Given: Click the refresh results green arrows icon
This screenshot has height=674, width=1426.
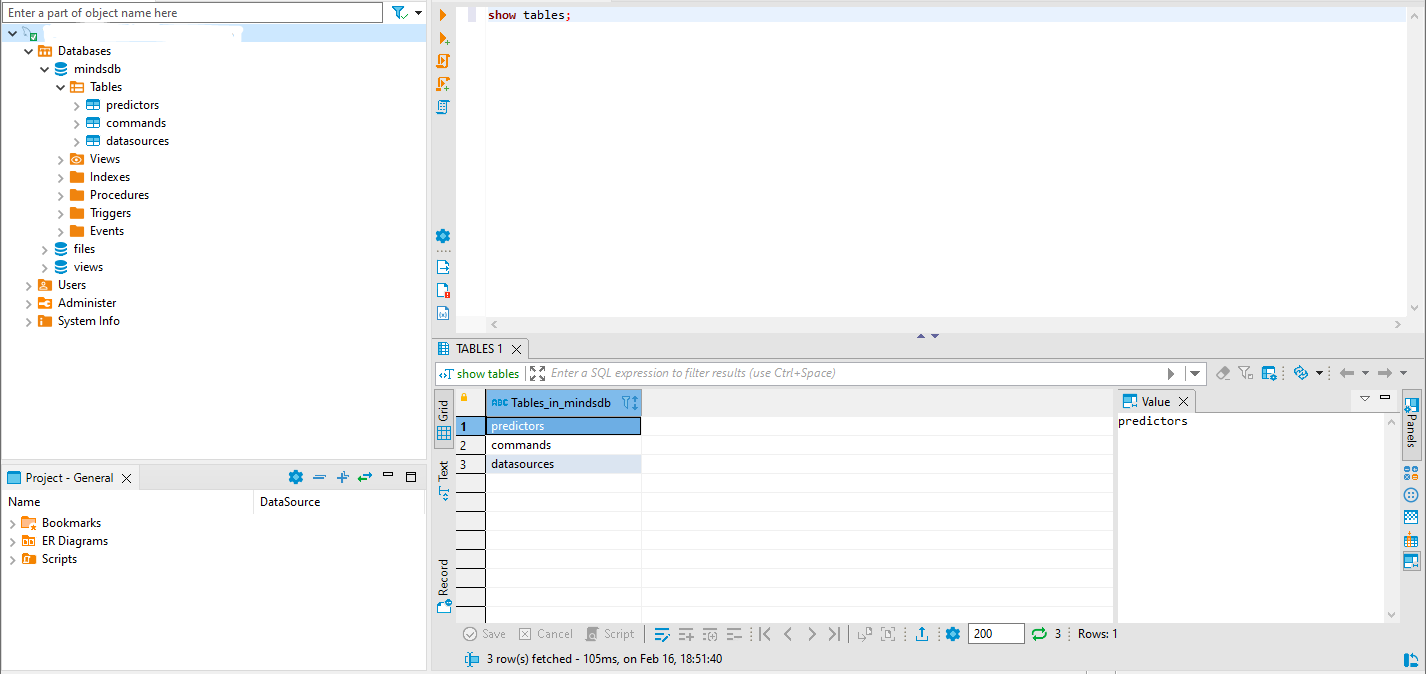Looking at the screenshot, I should [x=1039, y=634].
